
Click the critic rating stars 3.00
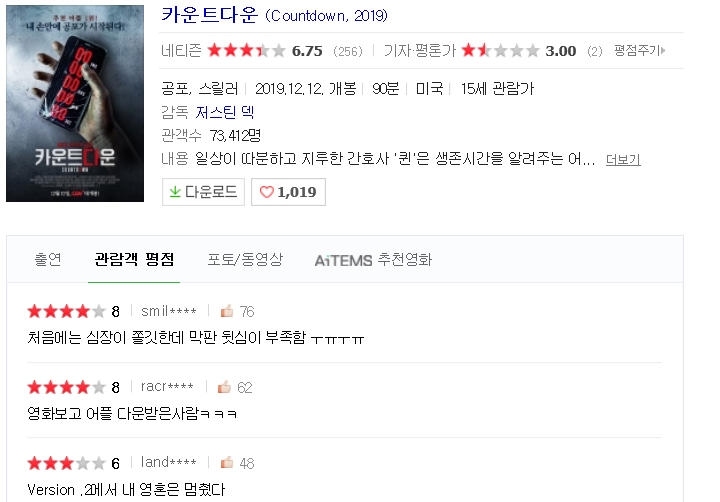pyautogui.click(x=500, y=51)
